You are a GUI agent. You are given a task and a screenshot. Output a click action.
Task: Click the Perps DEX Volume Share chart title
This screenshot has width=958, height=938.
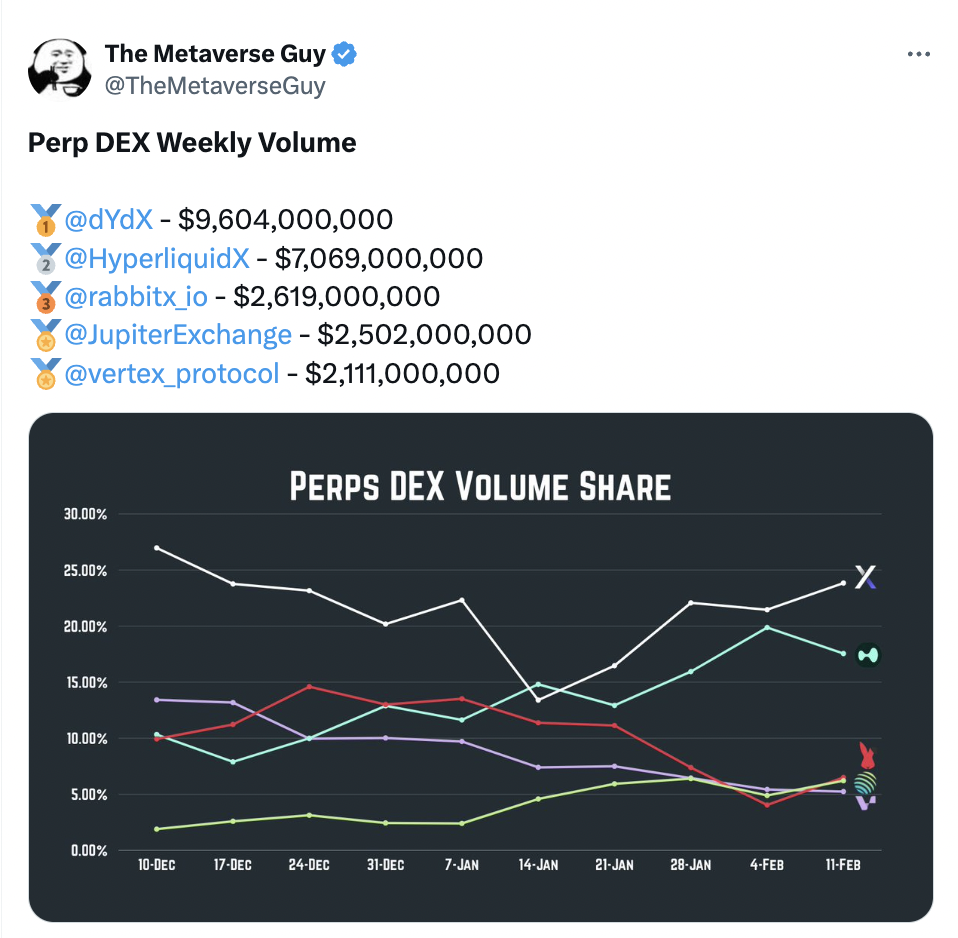coord(480,486)
